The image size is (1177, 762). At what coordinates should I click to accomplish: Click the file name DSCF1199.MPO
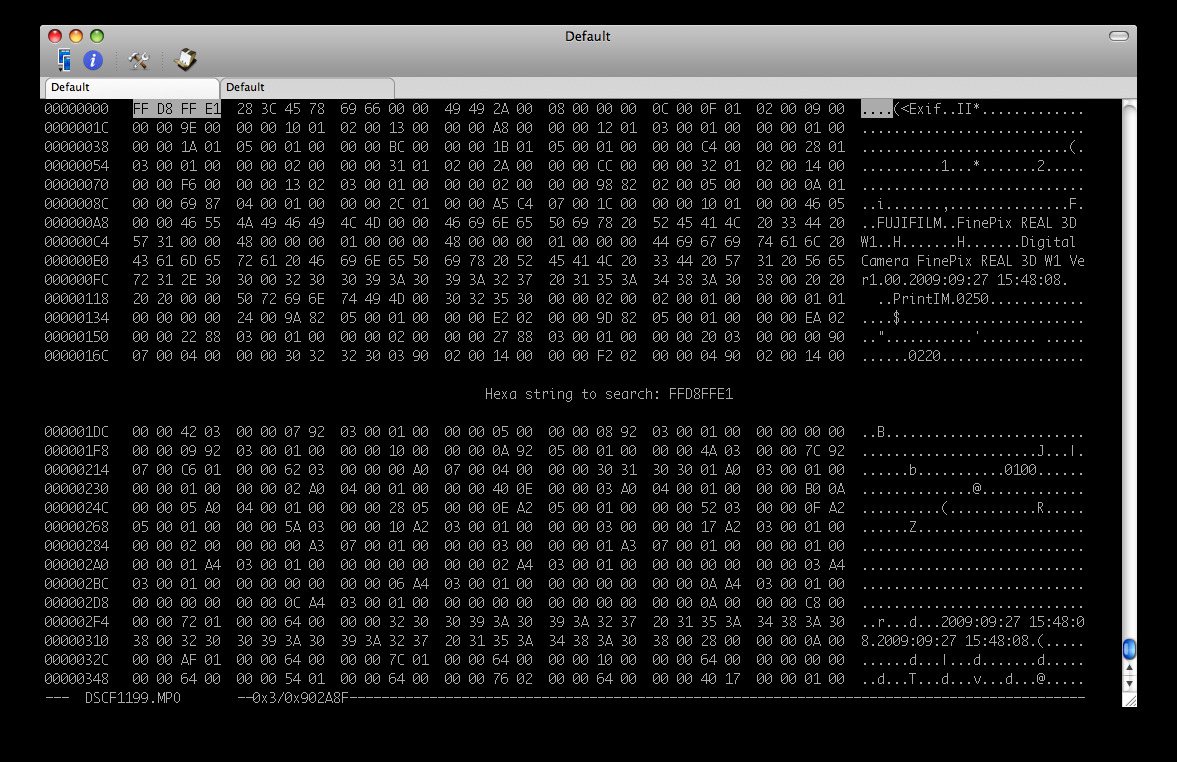pos(133,698)
